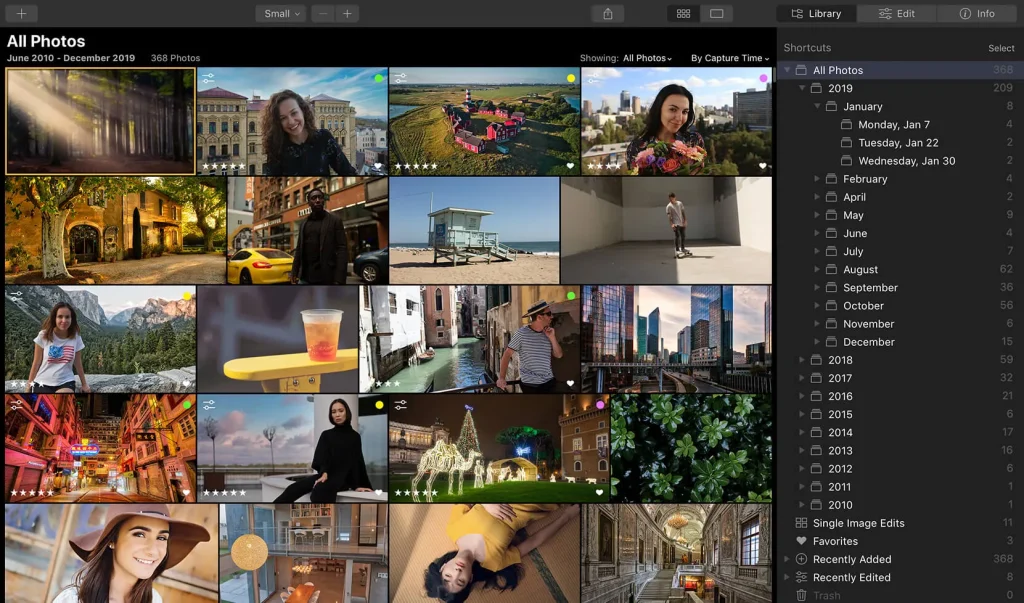1024x603 pixels.
Task: Select the lifeguard tower beach photo
Action: tap(473, 230)
